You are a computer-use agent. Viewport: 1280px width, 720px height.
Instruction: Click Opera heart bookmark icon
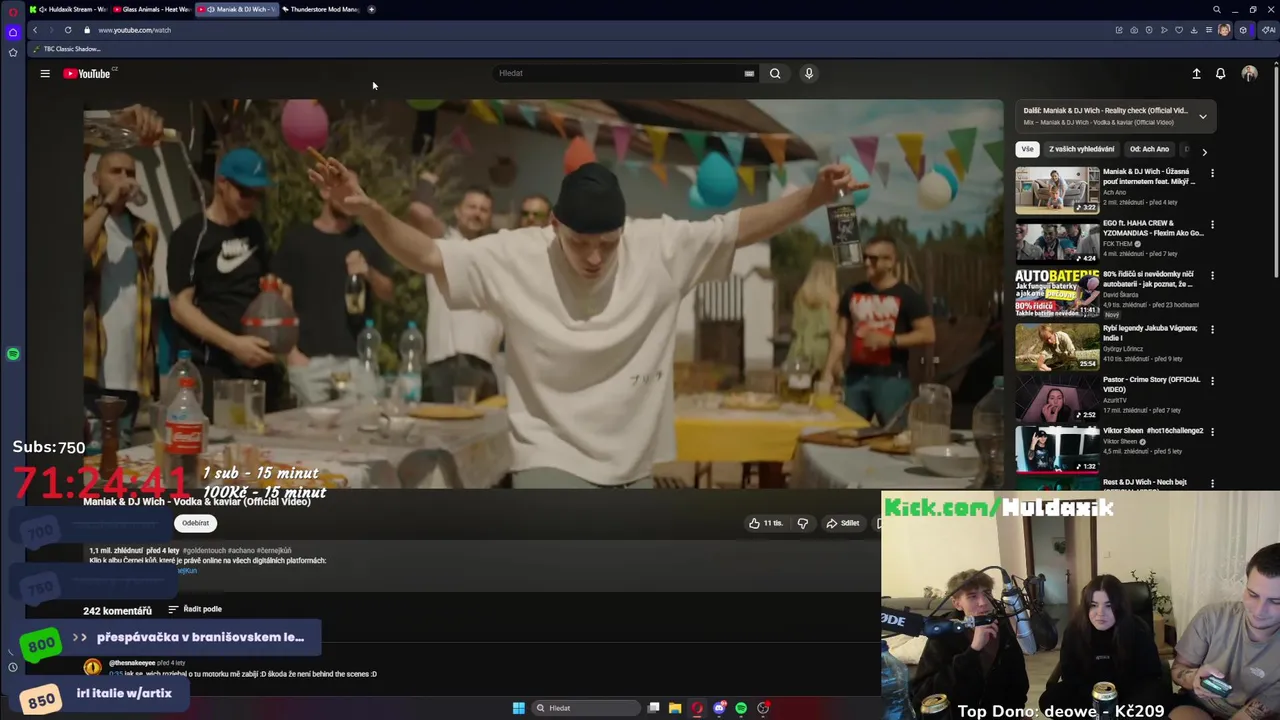click(x=1179, y=30)
